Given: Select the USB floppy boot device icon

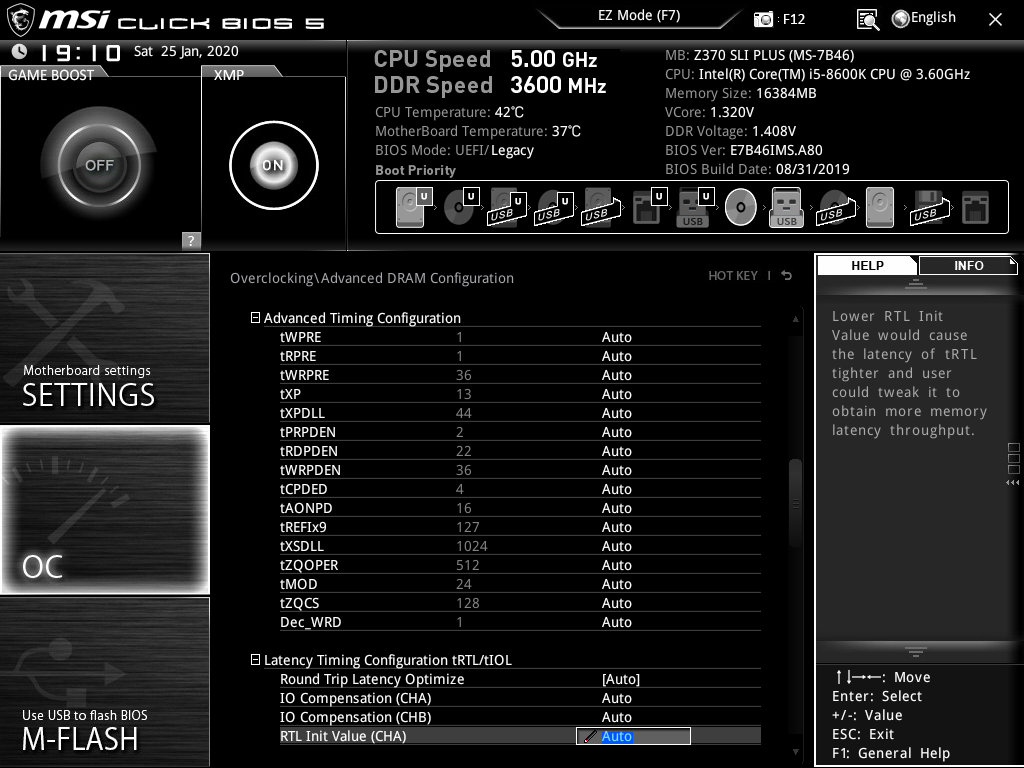Looking at the screenshot, I should point(929,208).
